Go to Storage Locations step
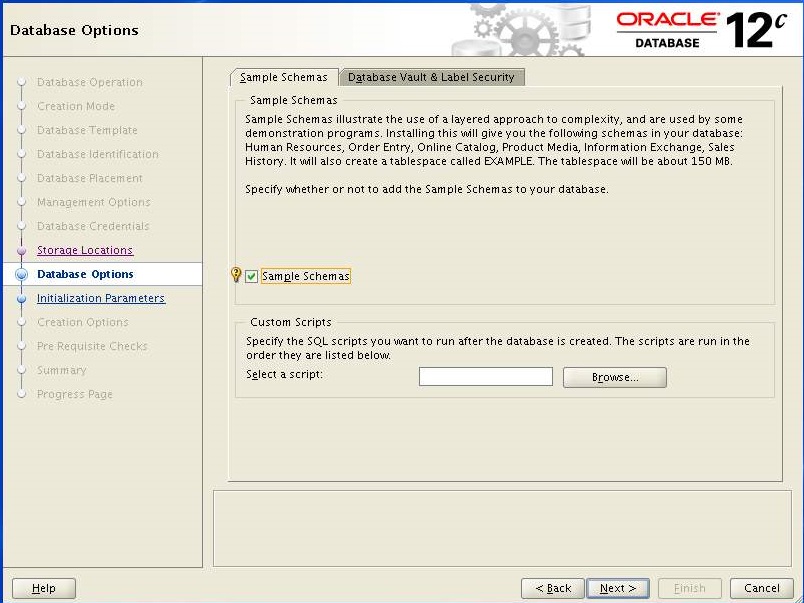 [85, 250]
